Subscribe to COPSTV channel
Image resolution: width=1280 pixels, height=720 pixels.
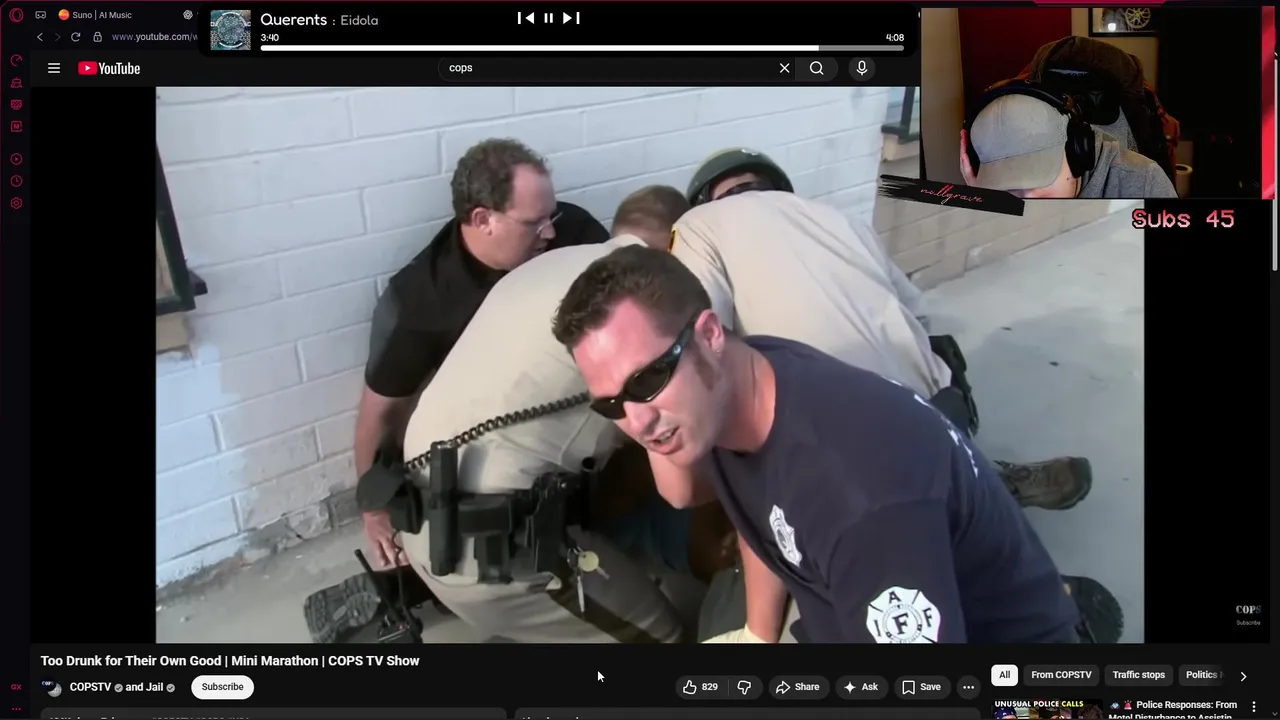[x=222, y=687]
